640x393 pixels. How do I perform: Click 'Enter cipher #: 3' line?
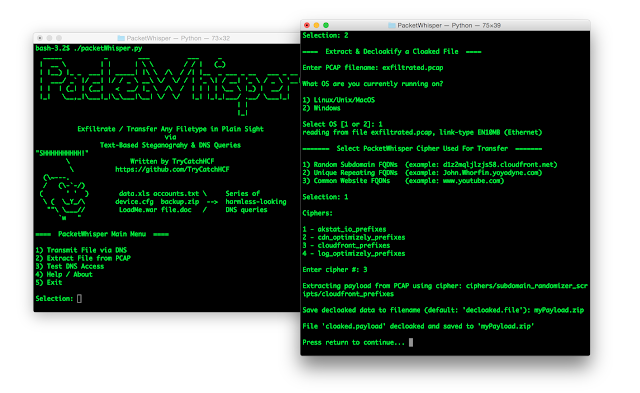(335, 270)
